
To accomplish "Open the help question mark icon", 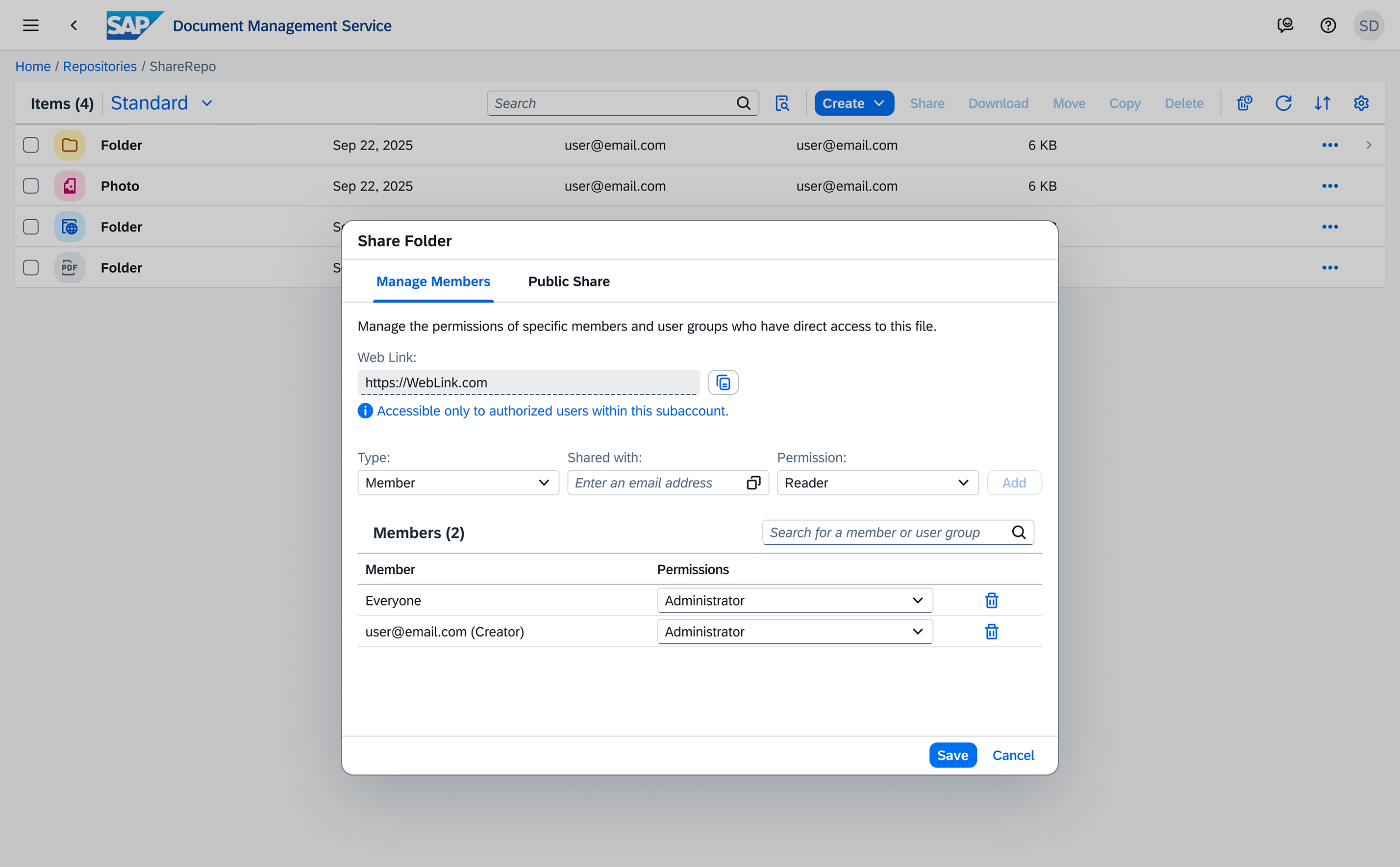I will (1328, 25).
